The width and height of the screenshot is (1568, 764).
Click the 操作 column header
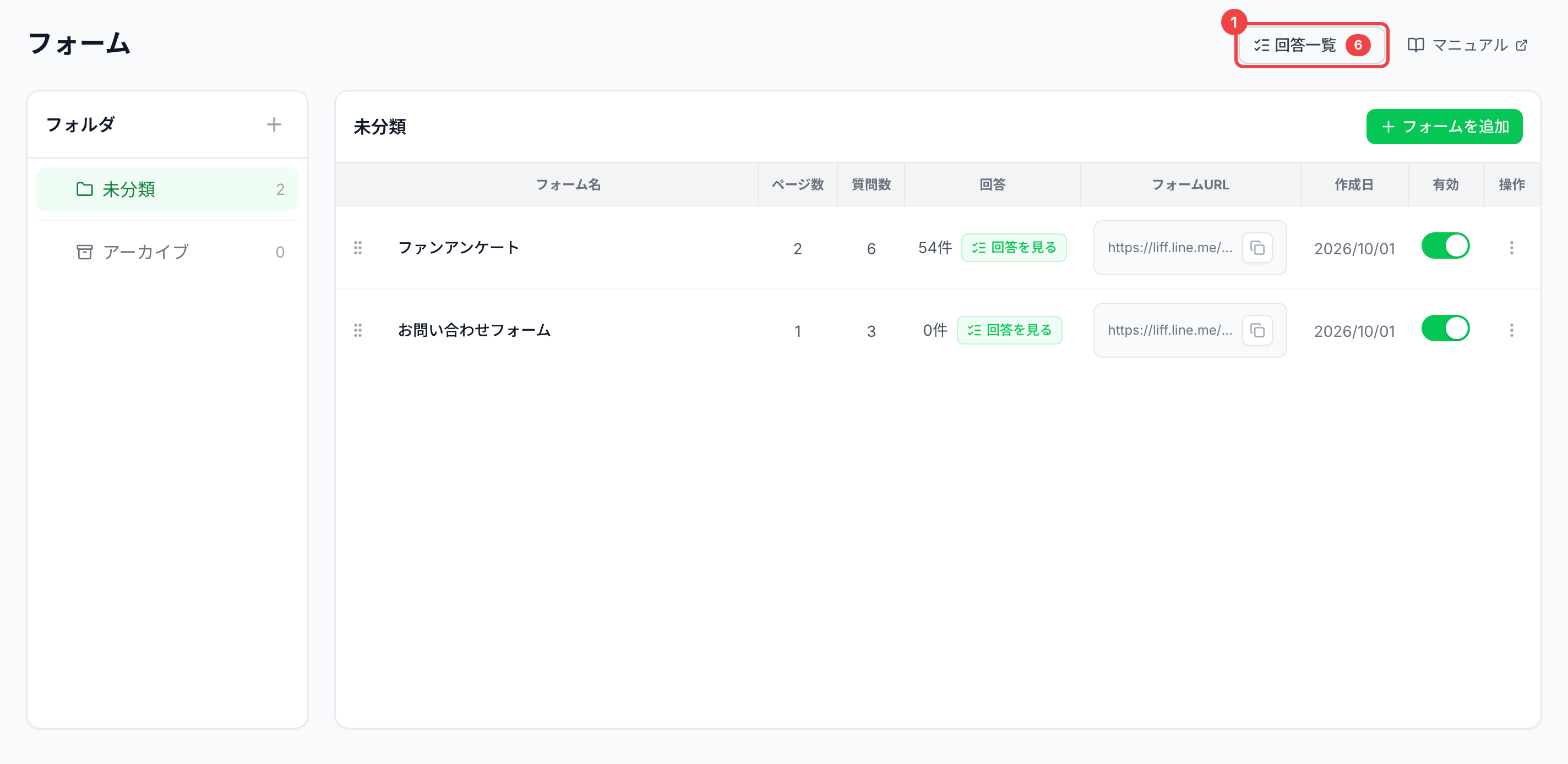tap(1511, 184)
